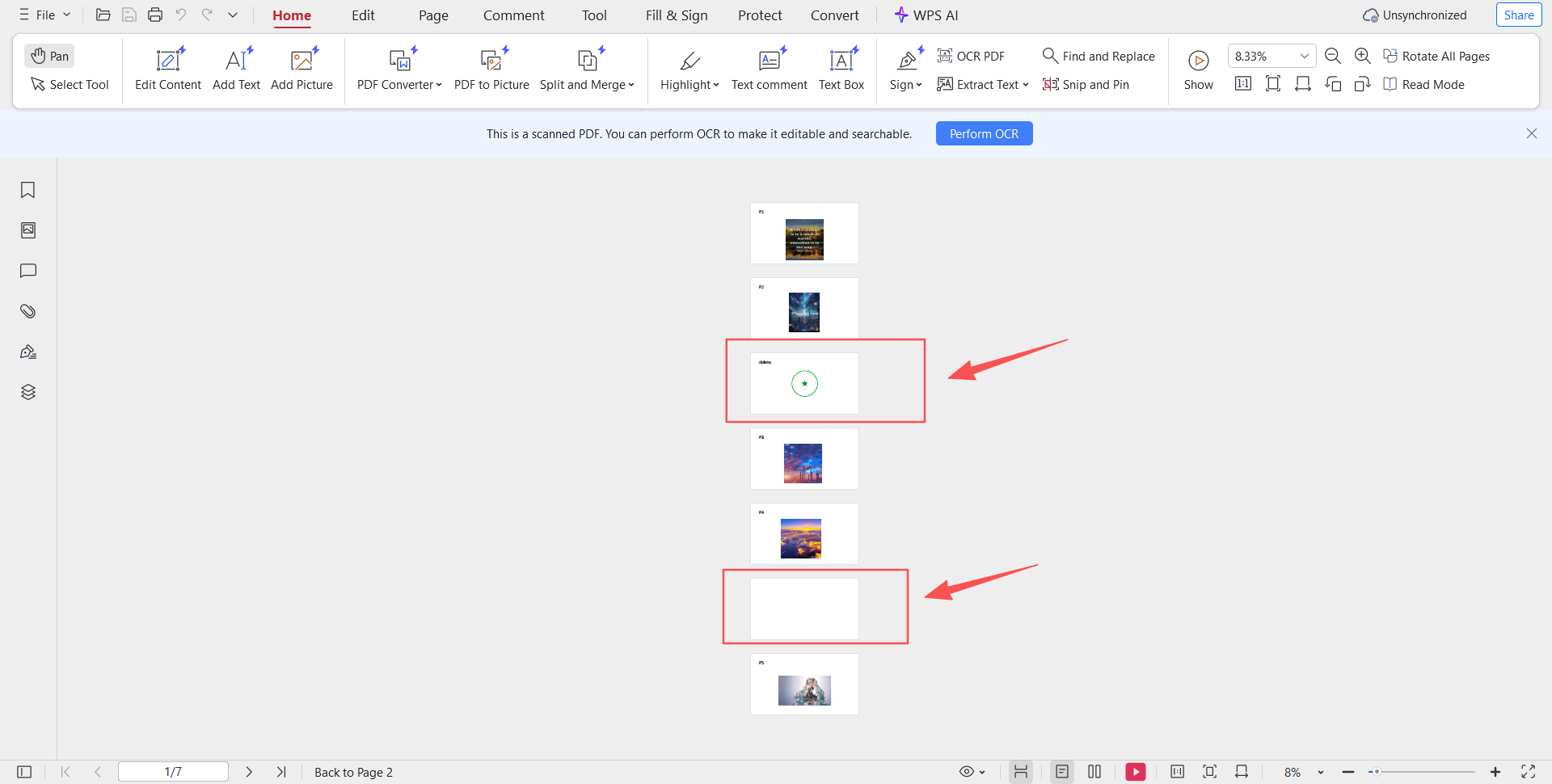Activate the Pan hand tool
The width and height of the screenshot is (1552, 784).
[x=49, y=56]
